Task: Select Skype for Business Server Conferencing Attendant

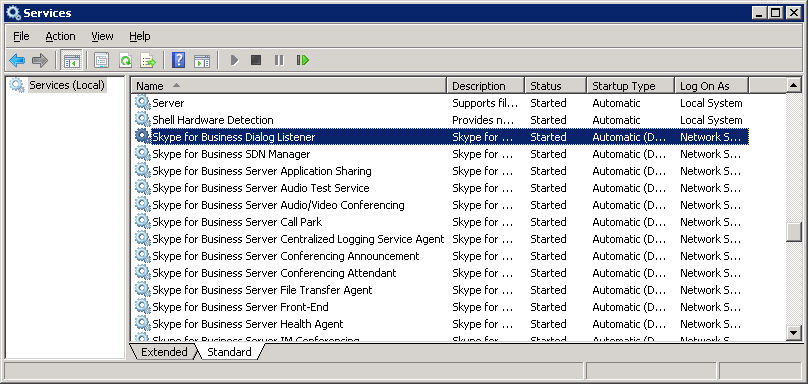Action: coord(274,273)
